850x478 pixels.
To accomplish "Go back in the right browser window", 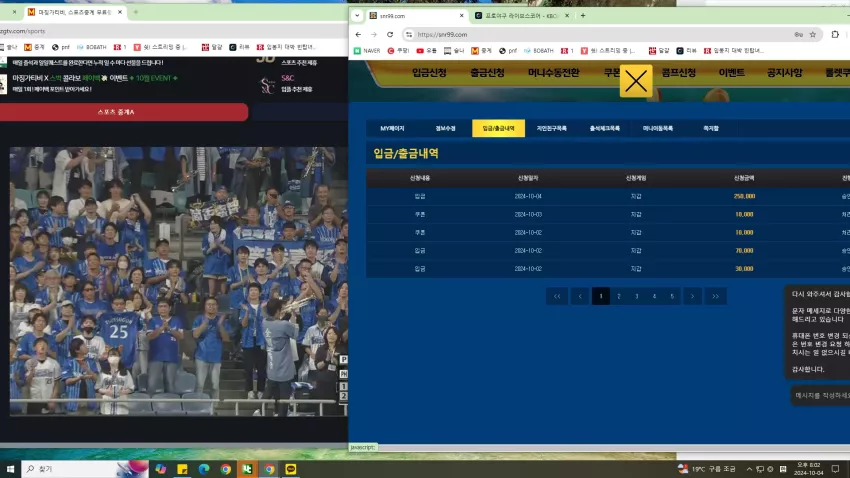I will click(x=358, y=34).
